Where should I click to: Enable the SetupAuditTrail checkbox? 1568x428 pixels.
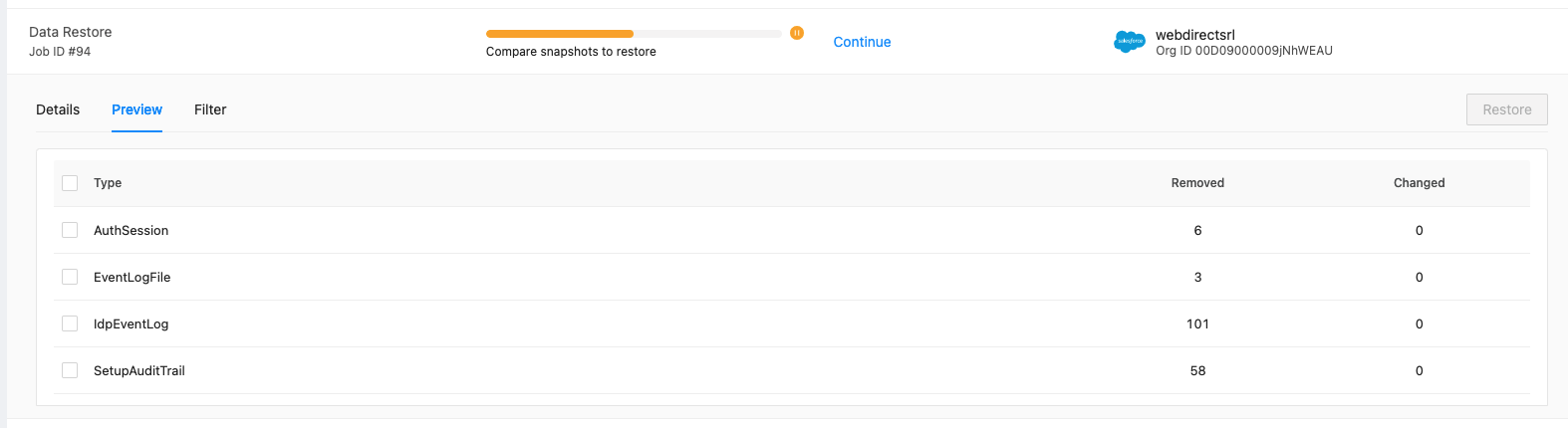point(70,370)
